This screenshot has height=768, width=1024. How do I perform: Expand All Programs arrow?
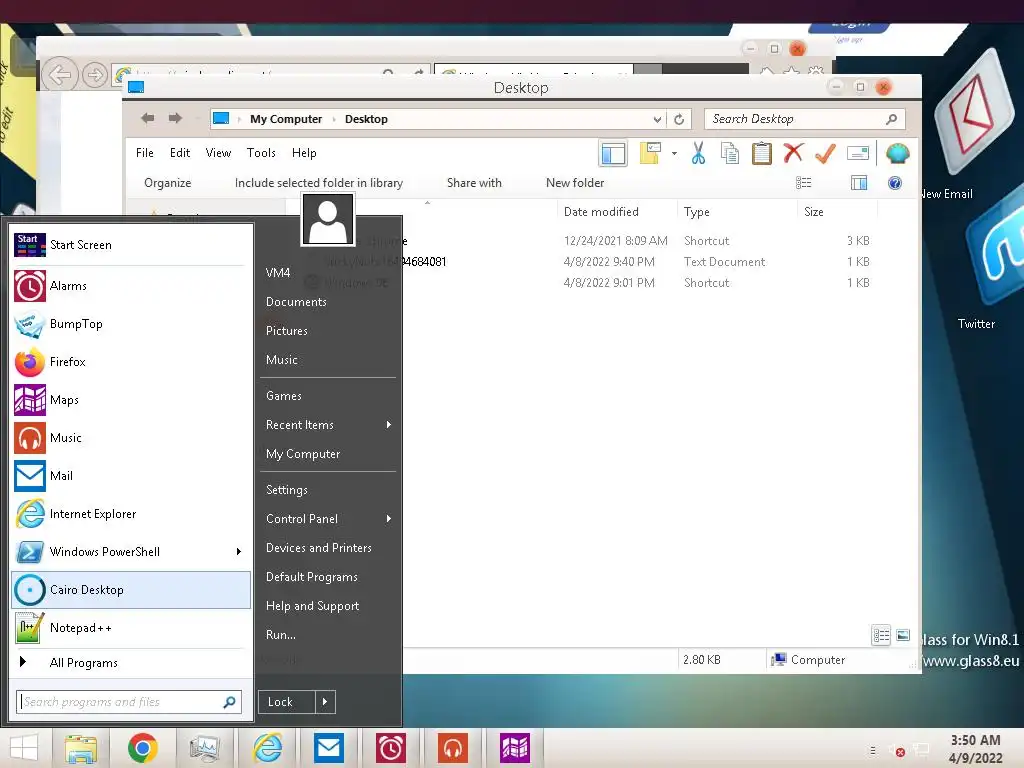23,662
